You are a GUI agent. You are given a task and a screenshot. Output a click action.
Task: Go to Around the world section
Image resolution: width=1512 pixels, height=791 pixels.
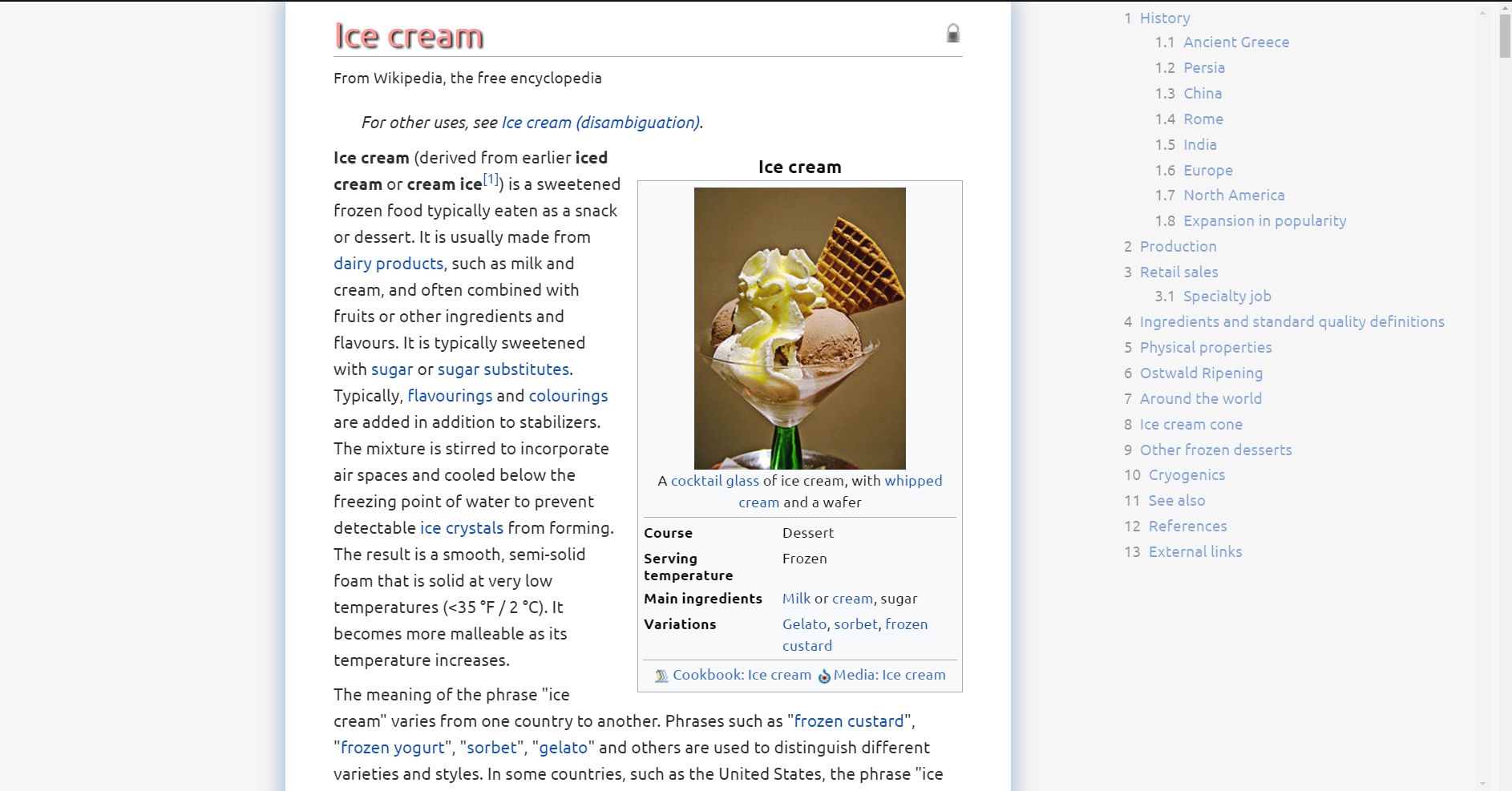click(x=1200, y=399)
